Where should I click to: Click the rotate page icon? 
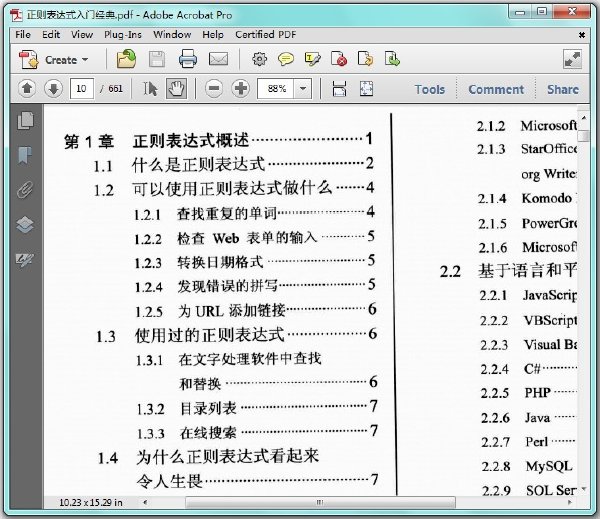click(x=365, y=59)
